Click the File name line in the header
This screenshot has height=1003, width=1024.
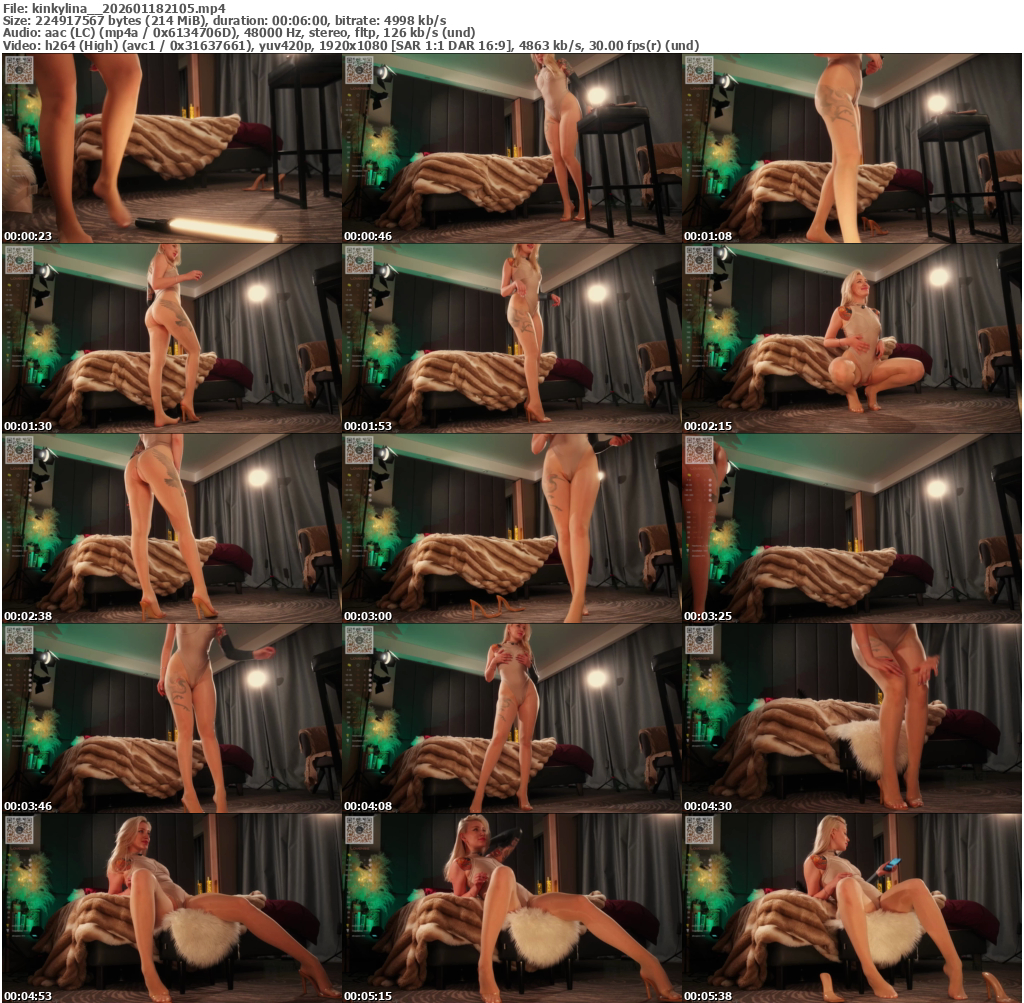coord(115,7)
